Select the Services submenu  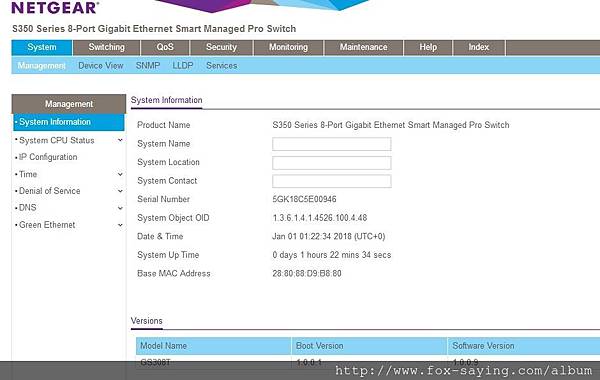point(222,66)
